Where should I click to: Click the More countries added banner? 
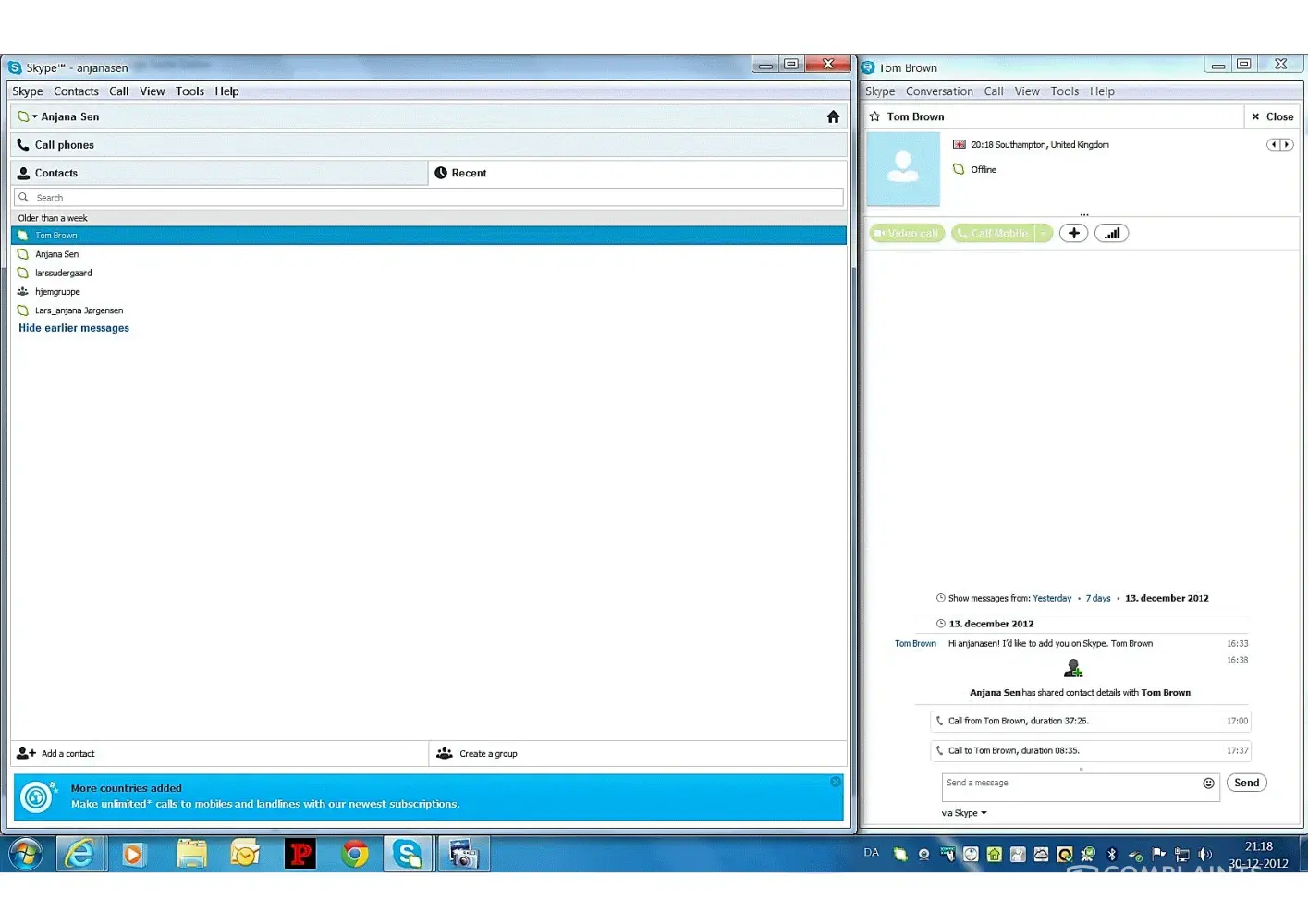(429, 796)
